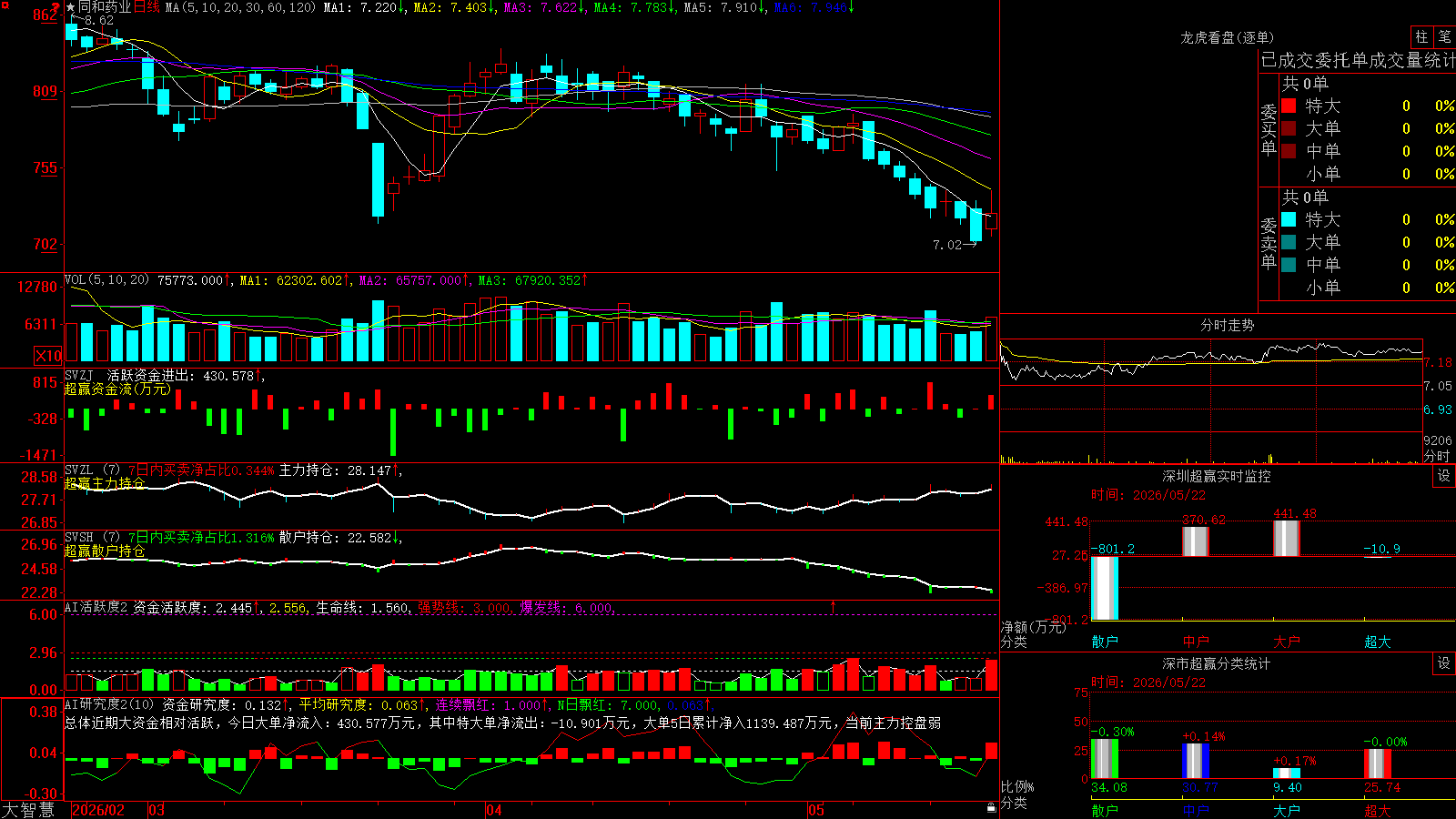Switch to 笔 (tick) display mode

[x=1444, y=36]
